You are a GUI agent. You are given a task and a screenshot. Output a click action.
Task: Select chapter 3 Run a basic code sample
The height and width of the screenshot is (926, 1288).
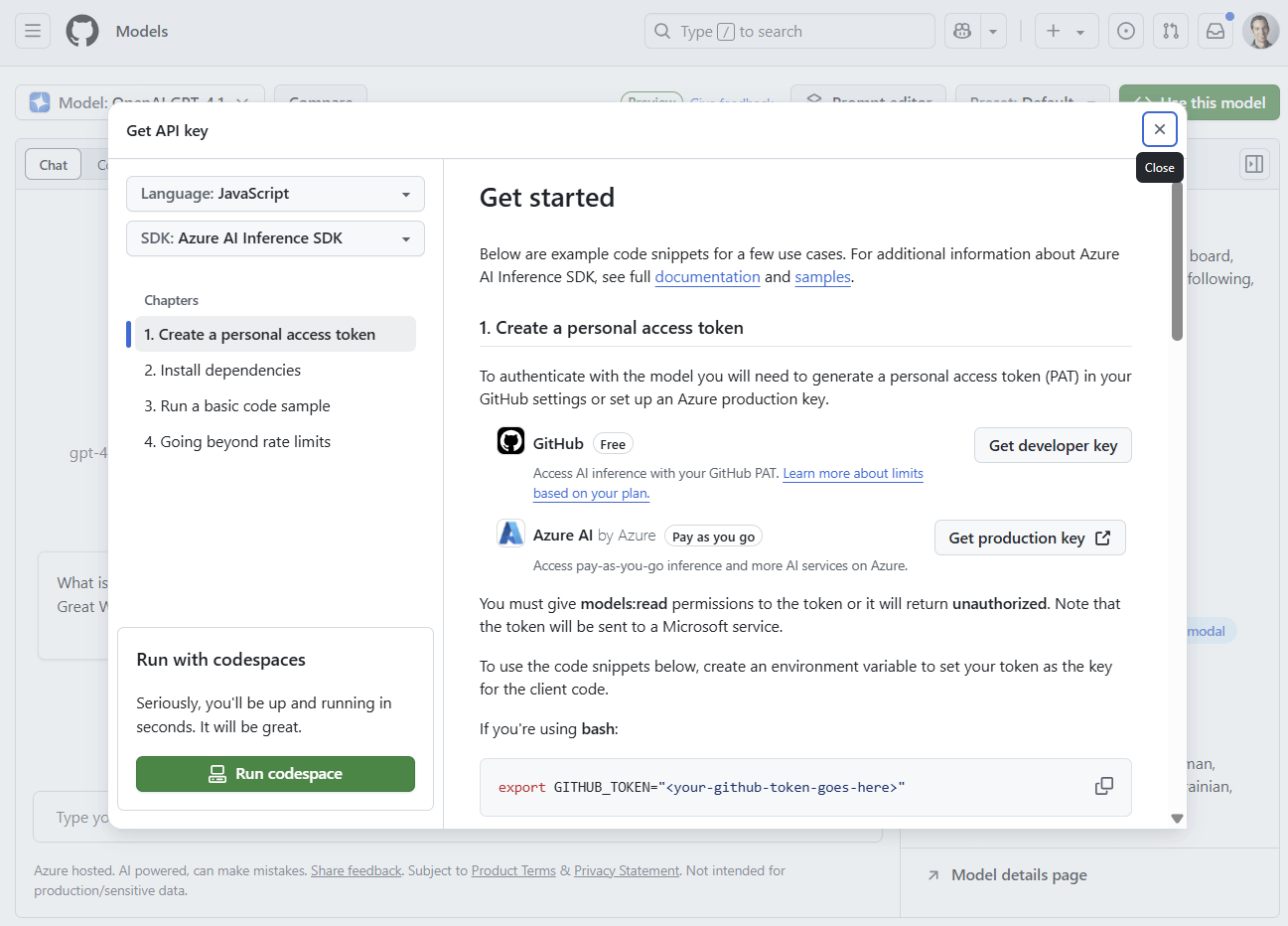275,405
